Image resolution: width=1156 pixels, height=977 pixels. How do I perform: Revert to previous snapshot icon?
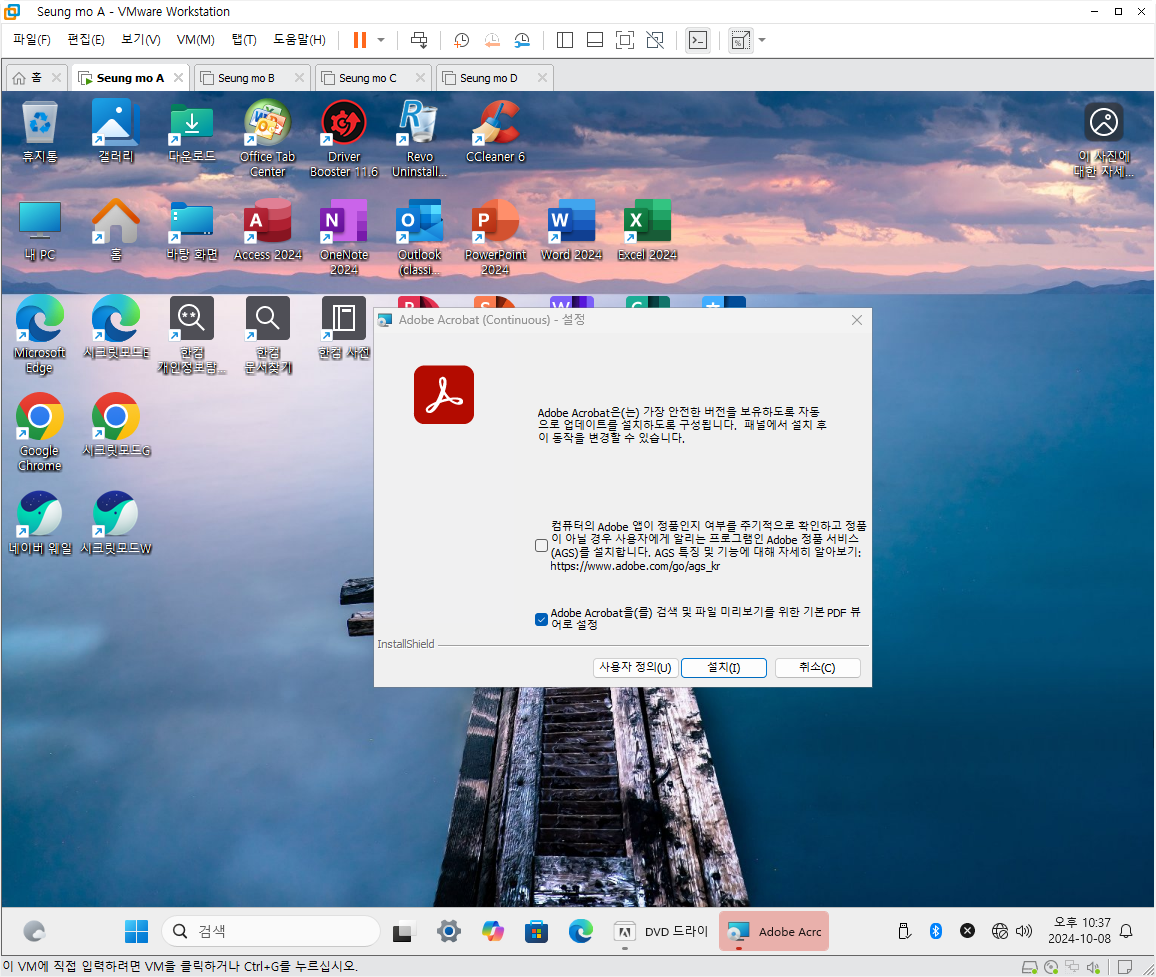click(x=492, y=40)
